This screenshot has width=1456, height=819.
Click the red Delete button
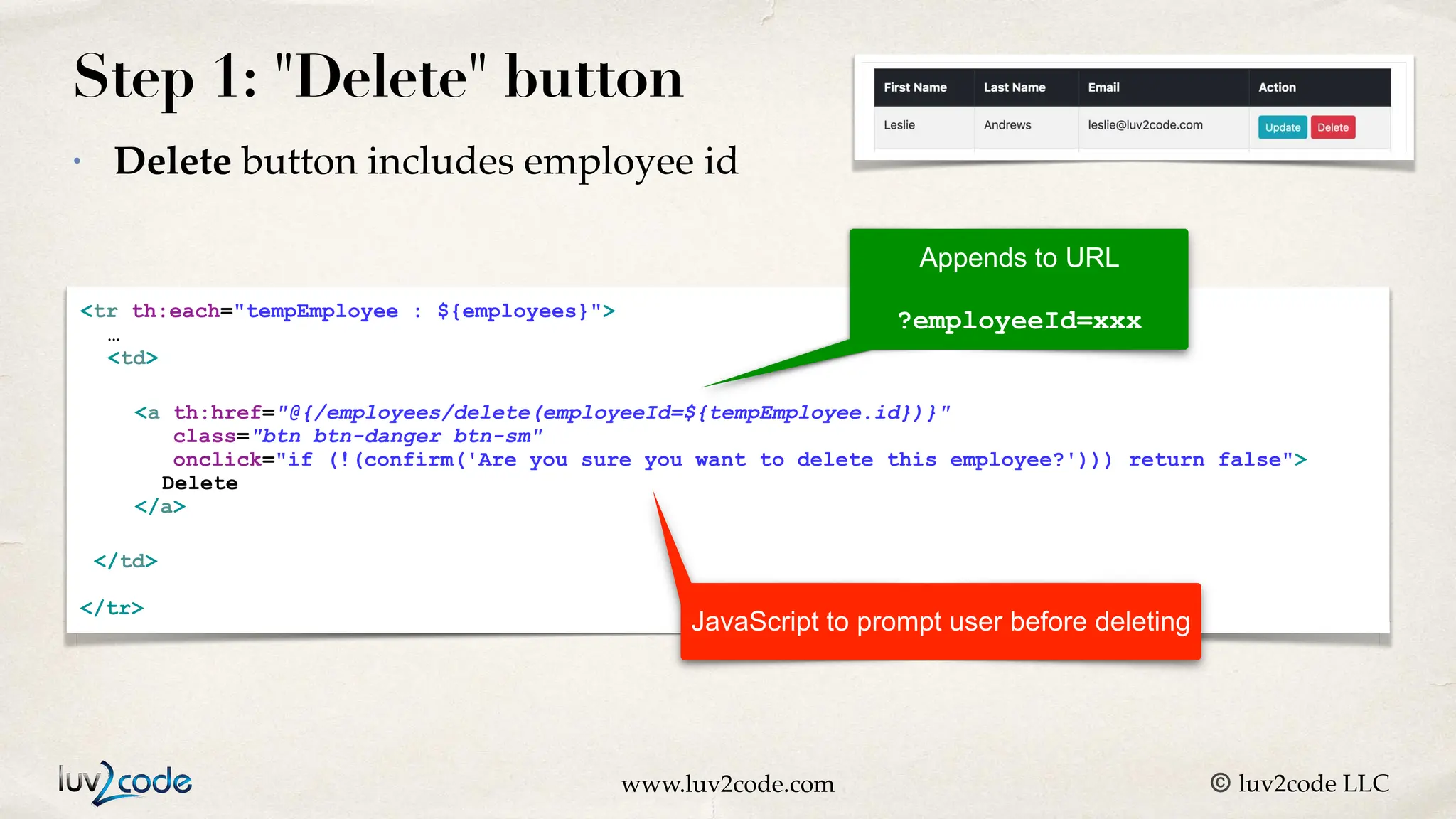[1333, 127]
